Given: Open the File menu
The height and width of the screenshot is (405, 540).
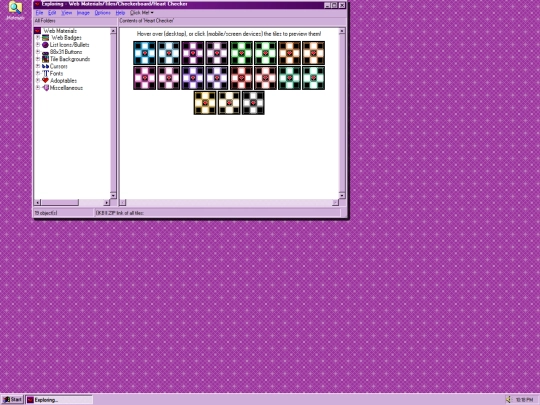Looking at the screenshot, I should (39, 13).
